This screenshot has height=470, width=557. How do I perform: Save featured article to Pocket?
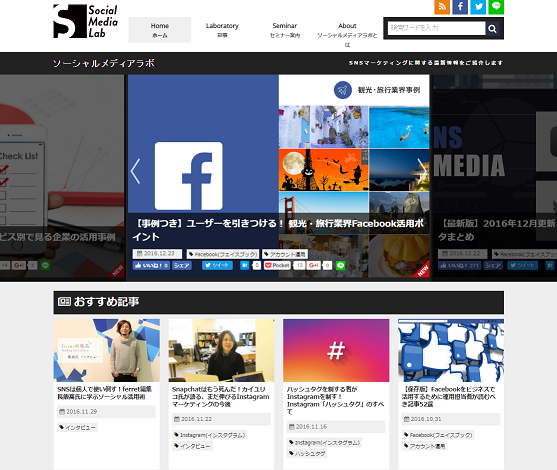tap(277, 265)
